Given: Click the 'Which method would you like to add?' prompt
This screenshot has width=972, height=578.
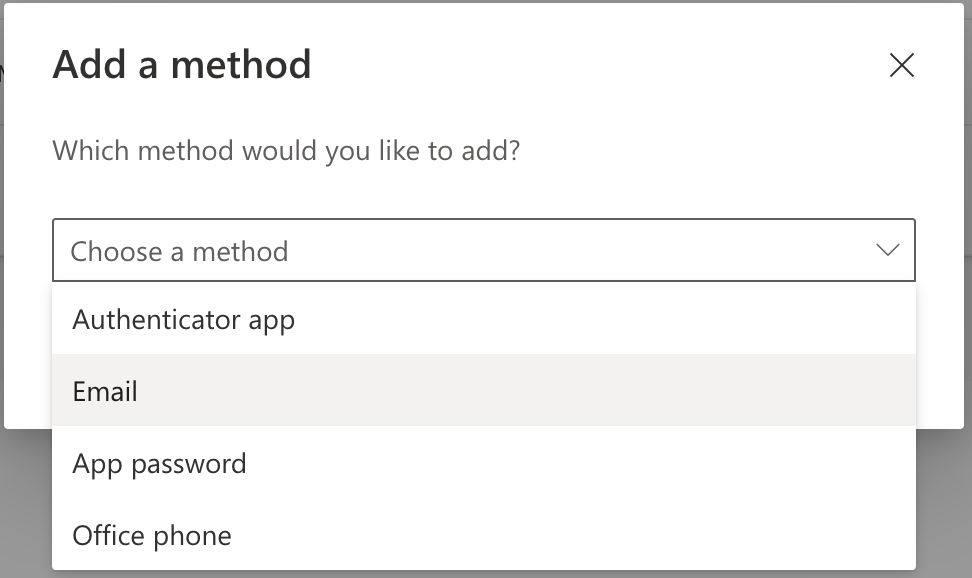Looking at the screenshot, I should coord(286,151).
